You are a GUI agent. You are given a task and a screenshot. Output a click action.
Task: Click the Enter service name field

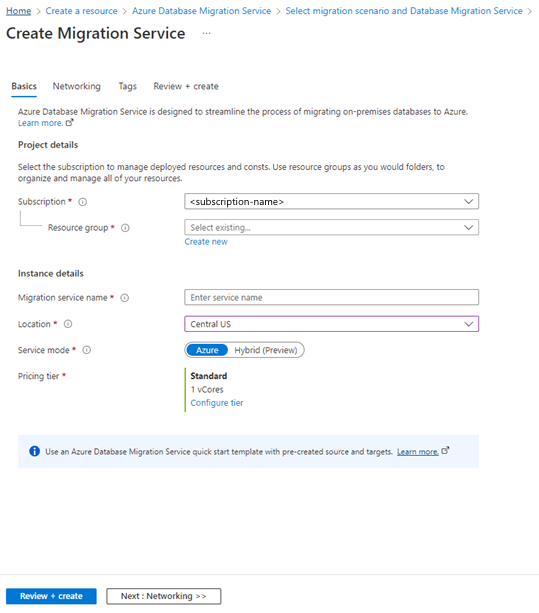click(331, 298)
